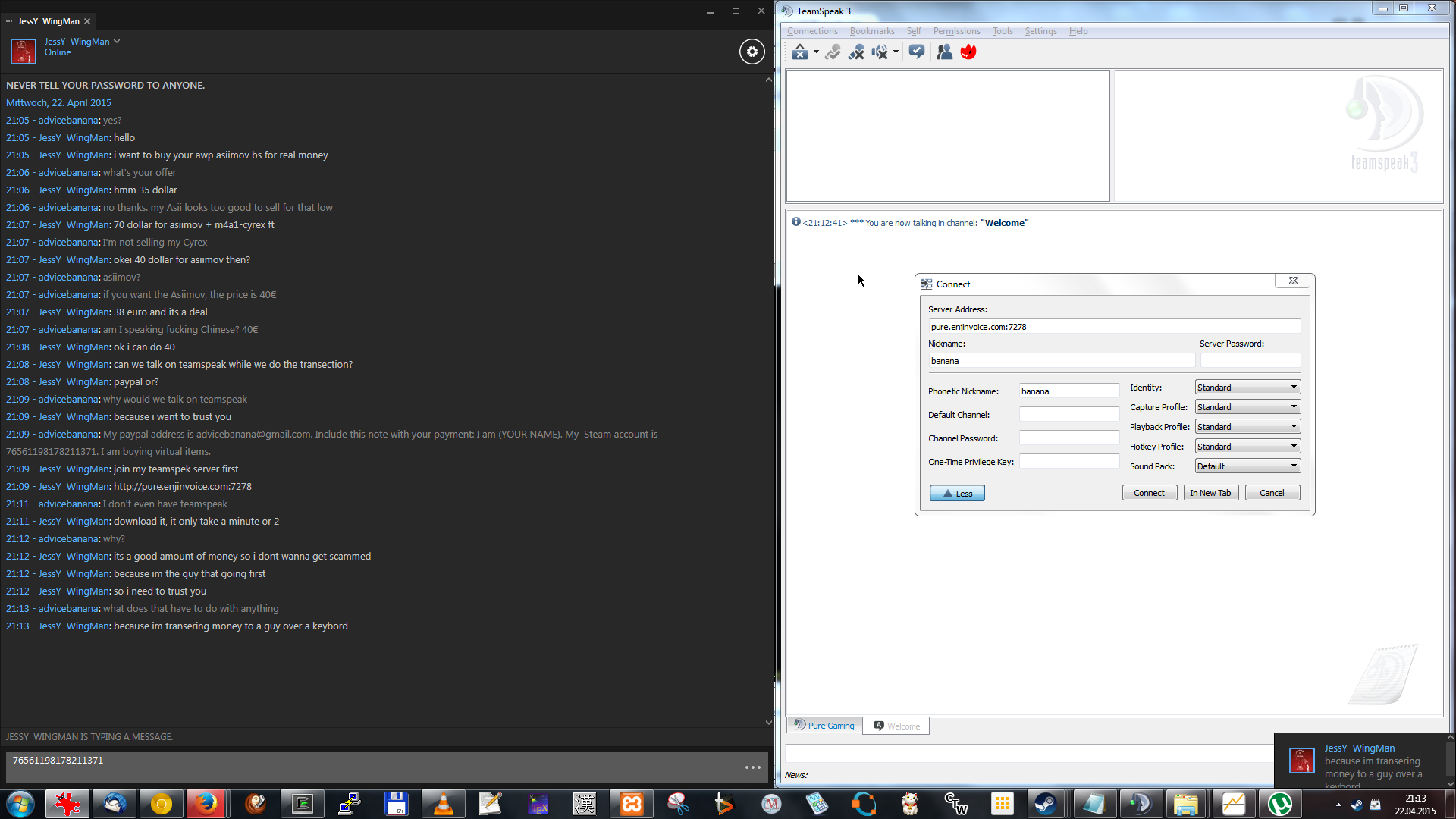This screenshot has width=1456, height=819.
Task: Open the Bookmarks menu
Action: click(x=871, y=31)
